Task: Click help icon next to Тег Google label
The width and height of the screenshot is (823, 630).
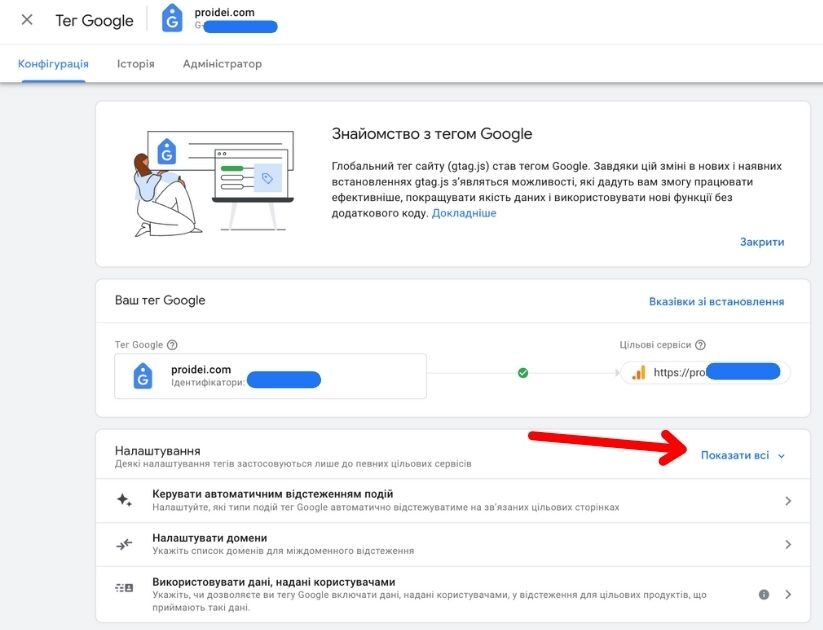Action: pos(172,345)
